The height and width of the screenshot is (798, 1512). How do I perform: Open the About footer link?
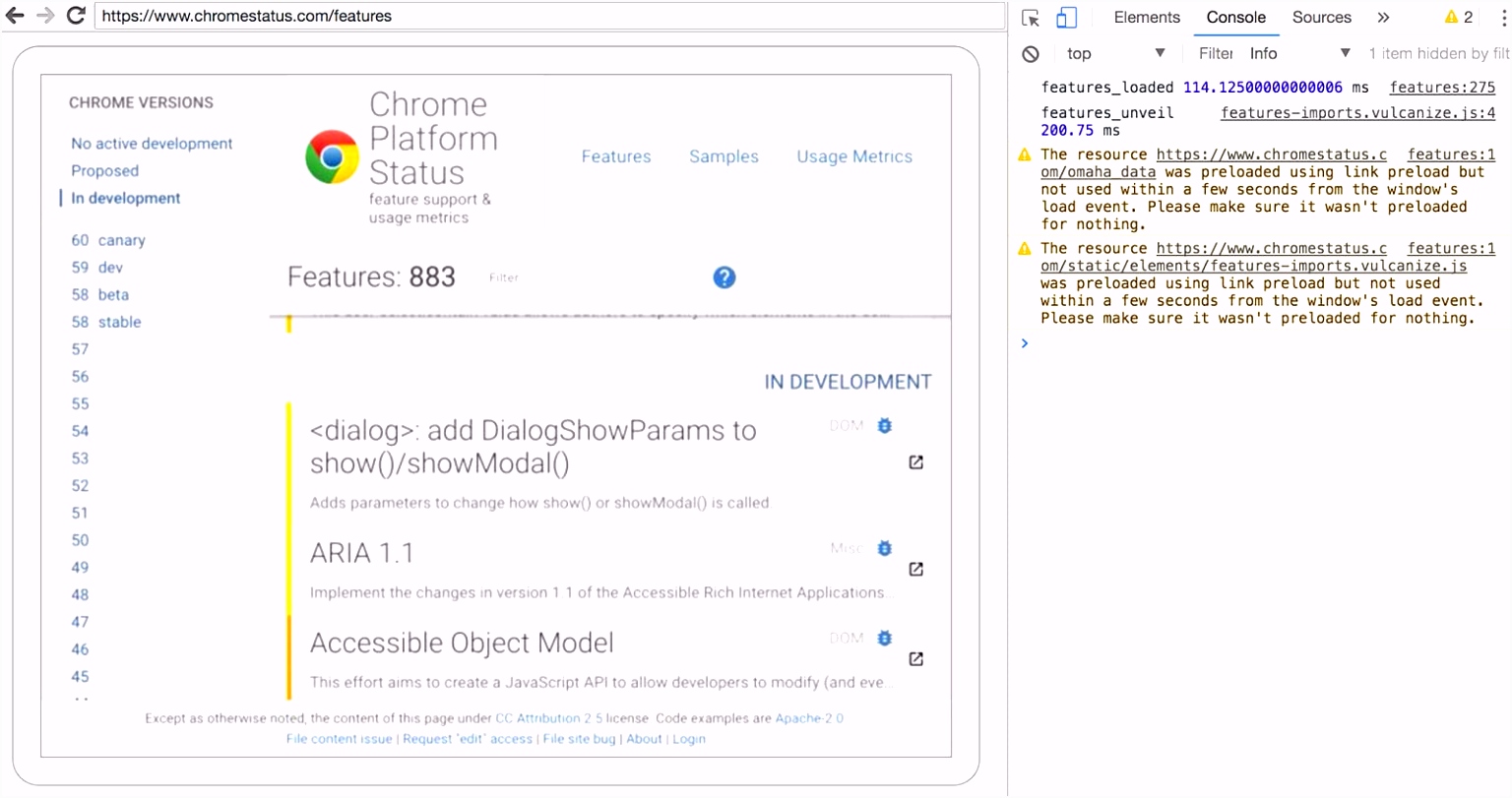[644, 739]
